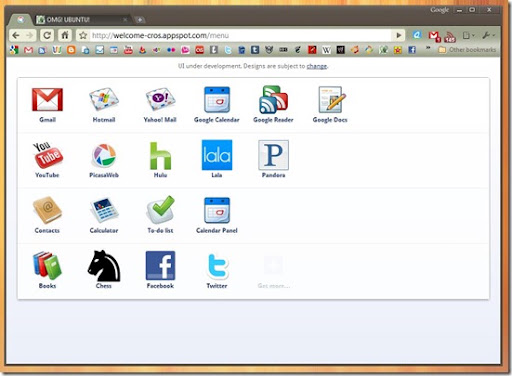Open the Google bookmark in bookmarks bar
This screenshot has width=512, height=376.
click(14, 50)
